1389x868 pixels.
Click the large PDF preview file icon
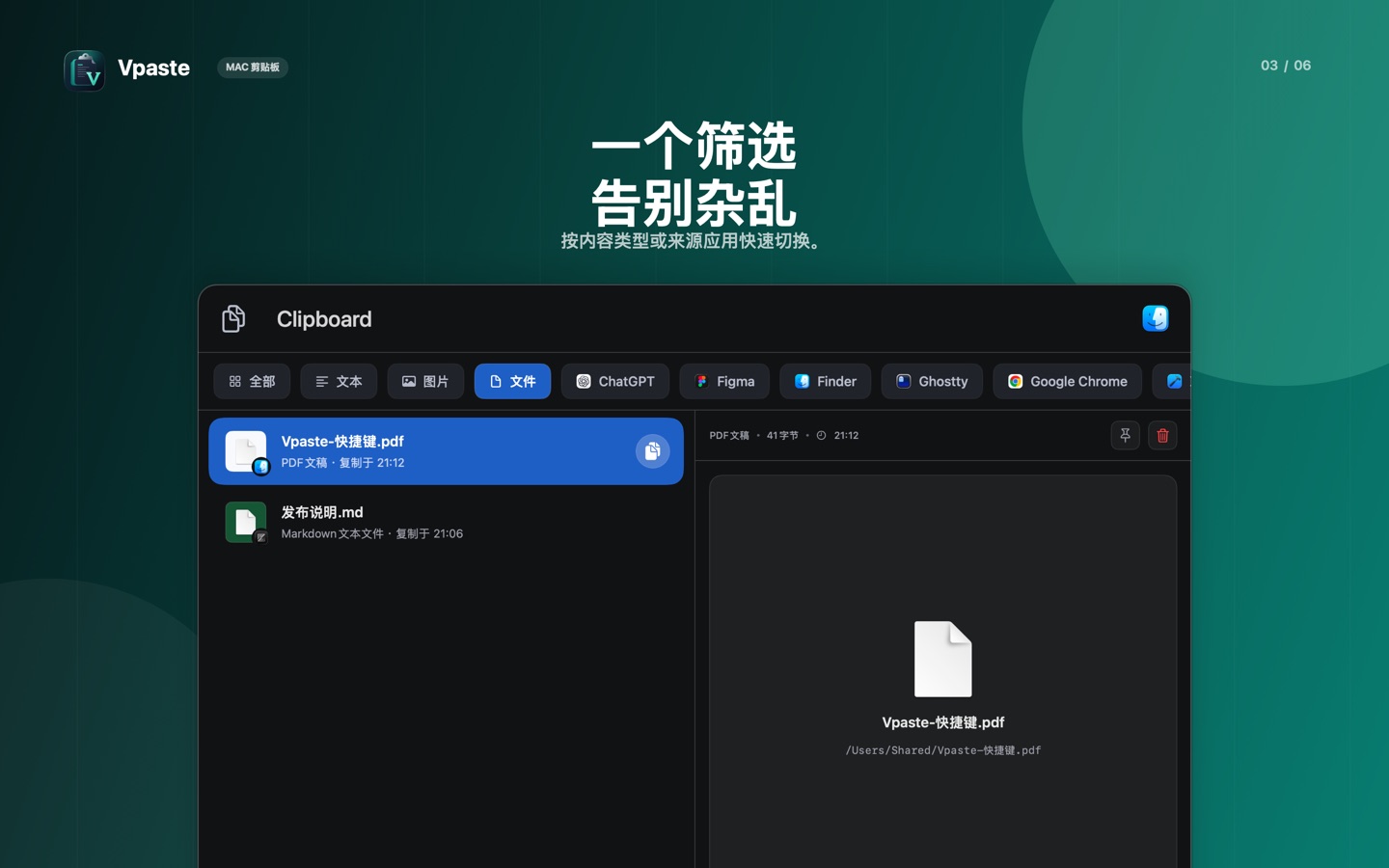pos(943,659)
